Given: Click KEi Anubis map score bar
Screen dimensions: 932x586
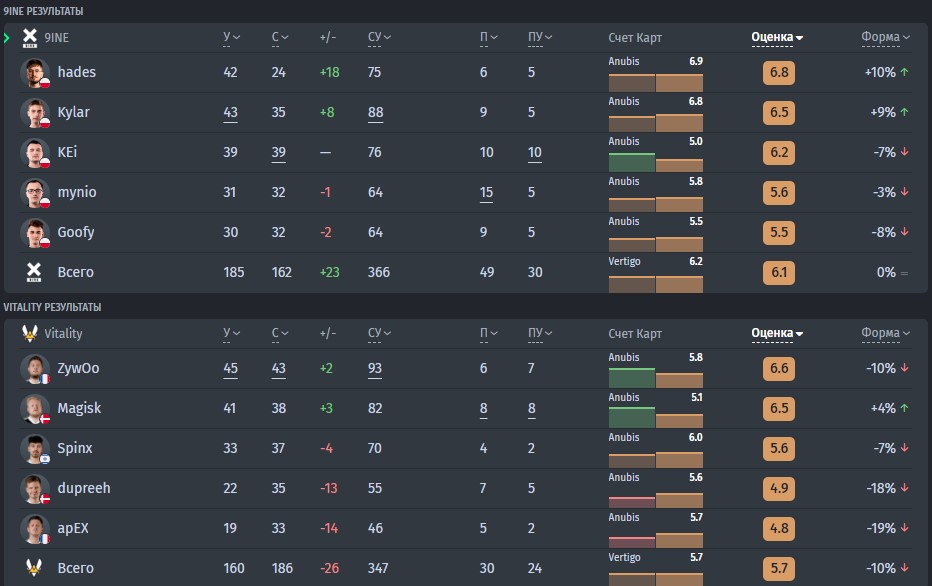Looking at the screenshot, I should click(656, 162).
